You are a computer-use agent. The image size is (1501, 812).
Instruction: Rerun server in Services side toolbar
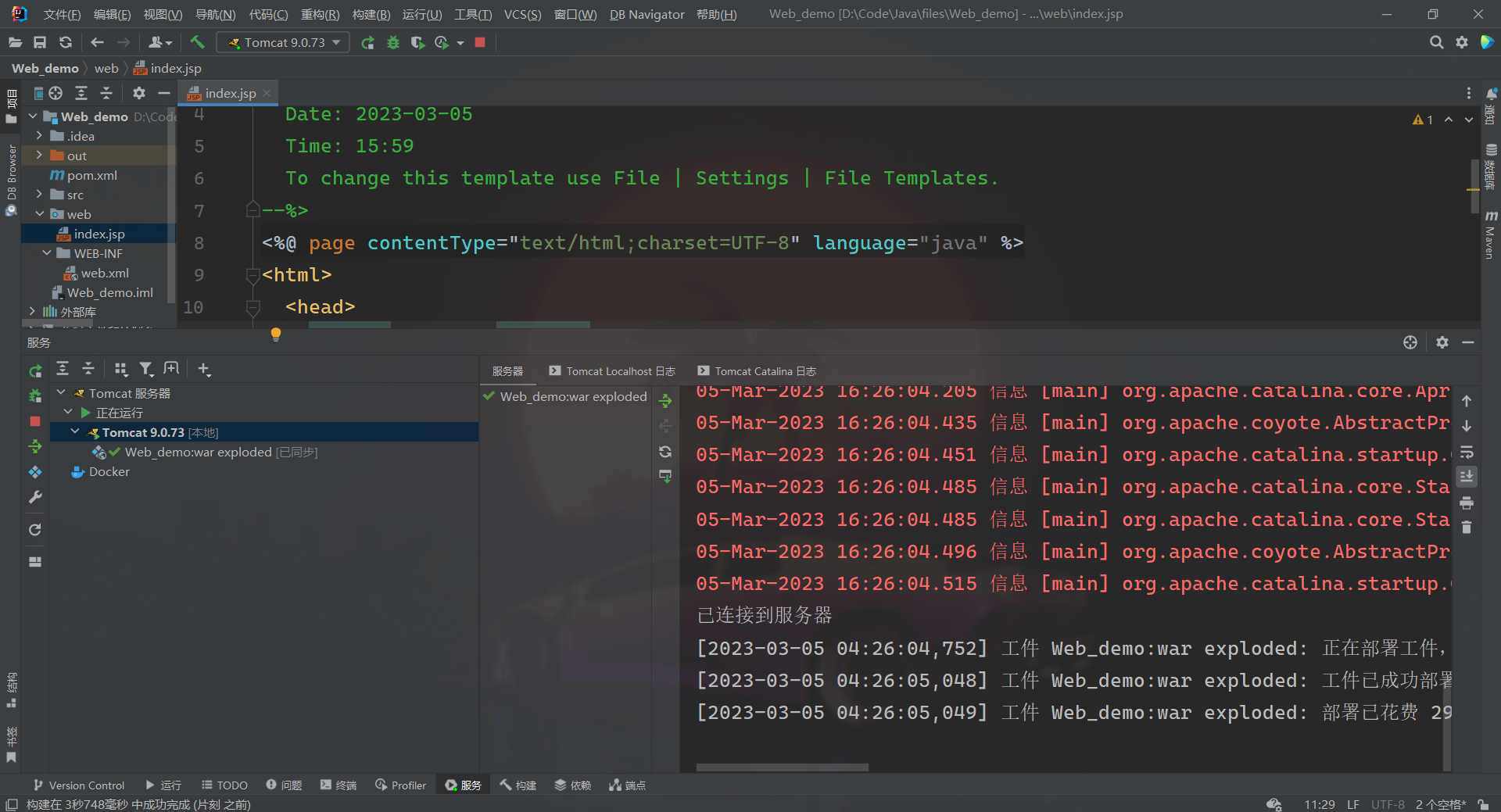pos(35,371)
